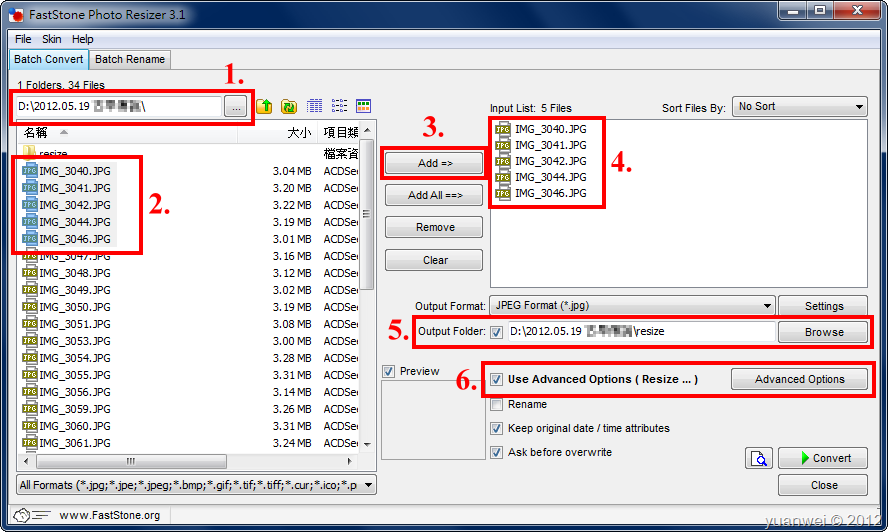Image resolution: width=888 pixels, height=532 pixels.
Task: Open output format Settings
Action: pos(823,306)
